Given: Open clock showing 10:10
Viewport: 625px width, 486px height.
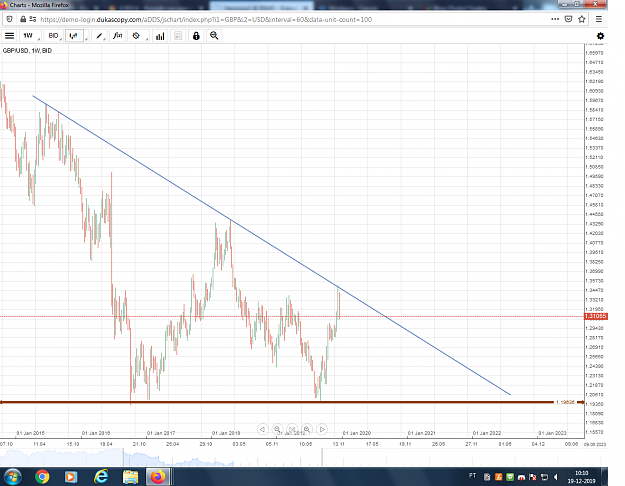Looking at the screenshot, I should [581, 477].
